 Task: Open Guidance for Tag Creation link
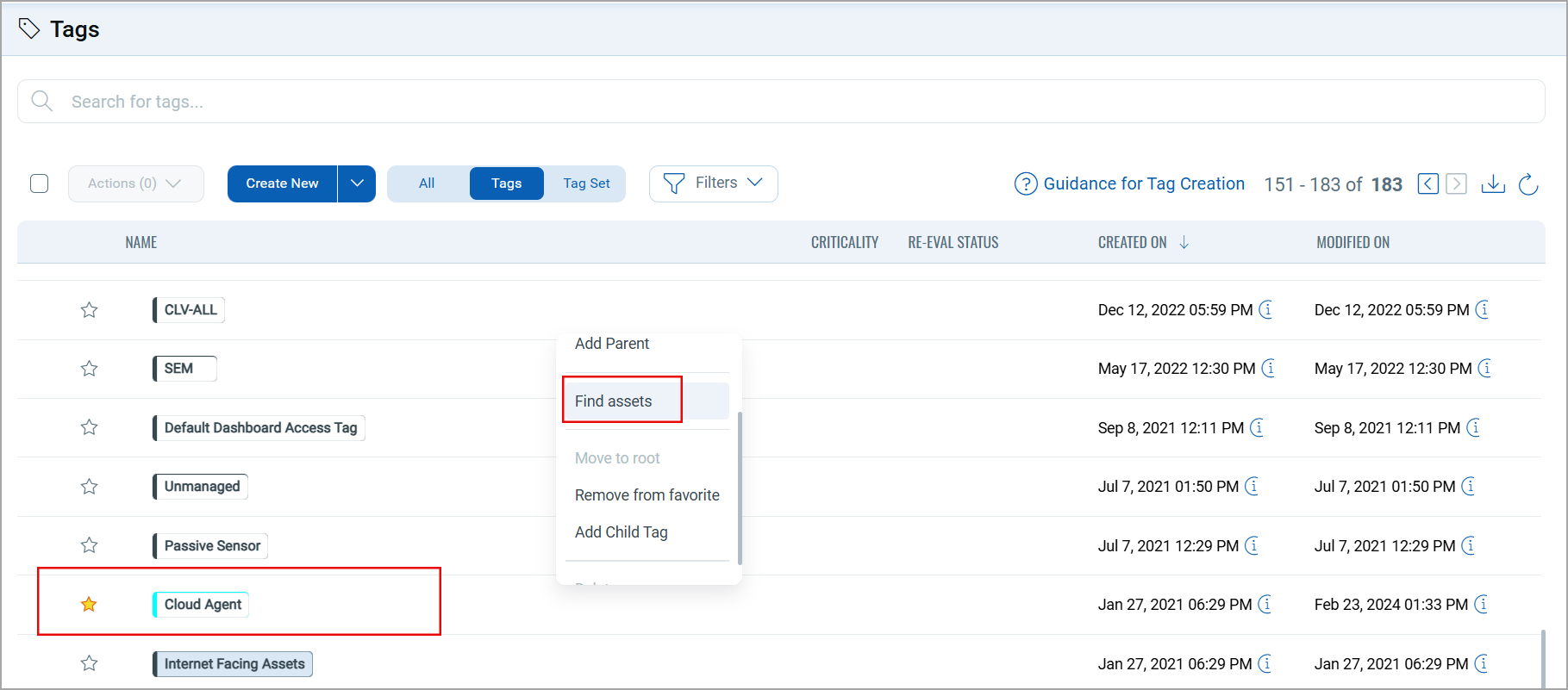(x=1144, y=183)
